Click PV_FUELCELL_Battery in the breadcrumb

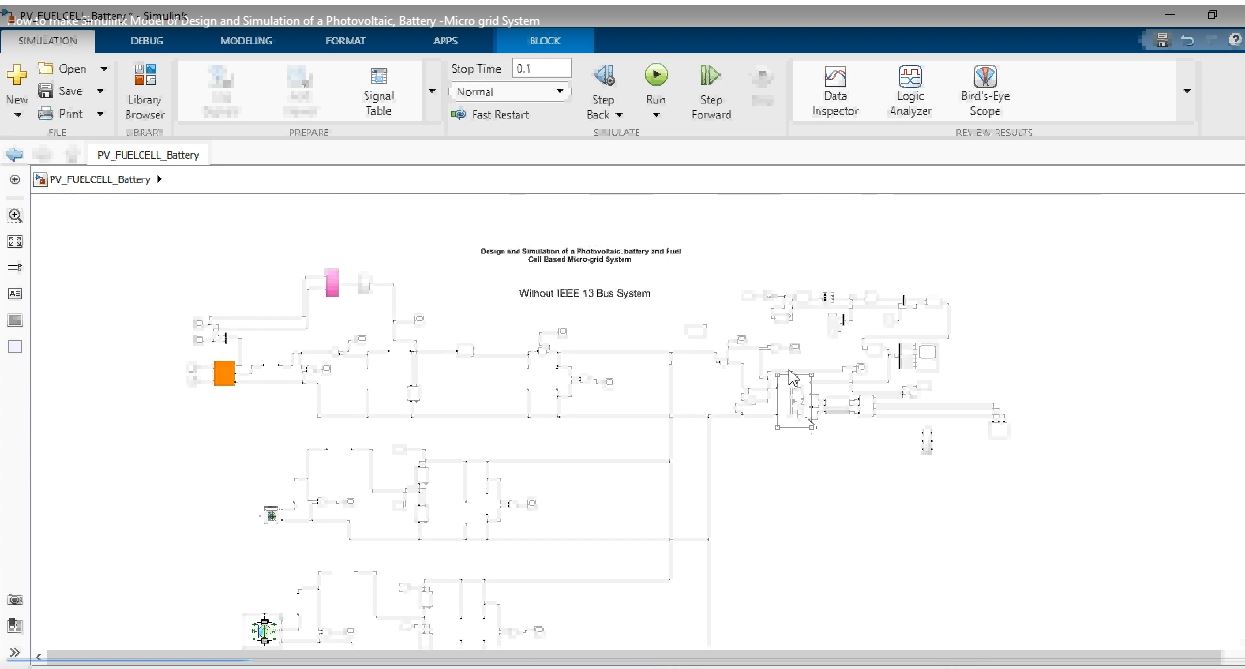pyautogui.click(x=100, y=180)
